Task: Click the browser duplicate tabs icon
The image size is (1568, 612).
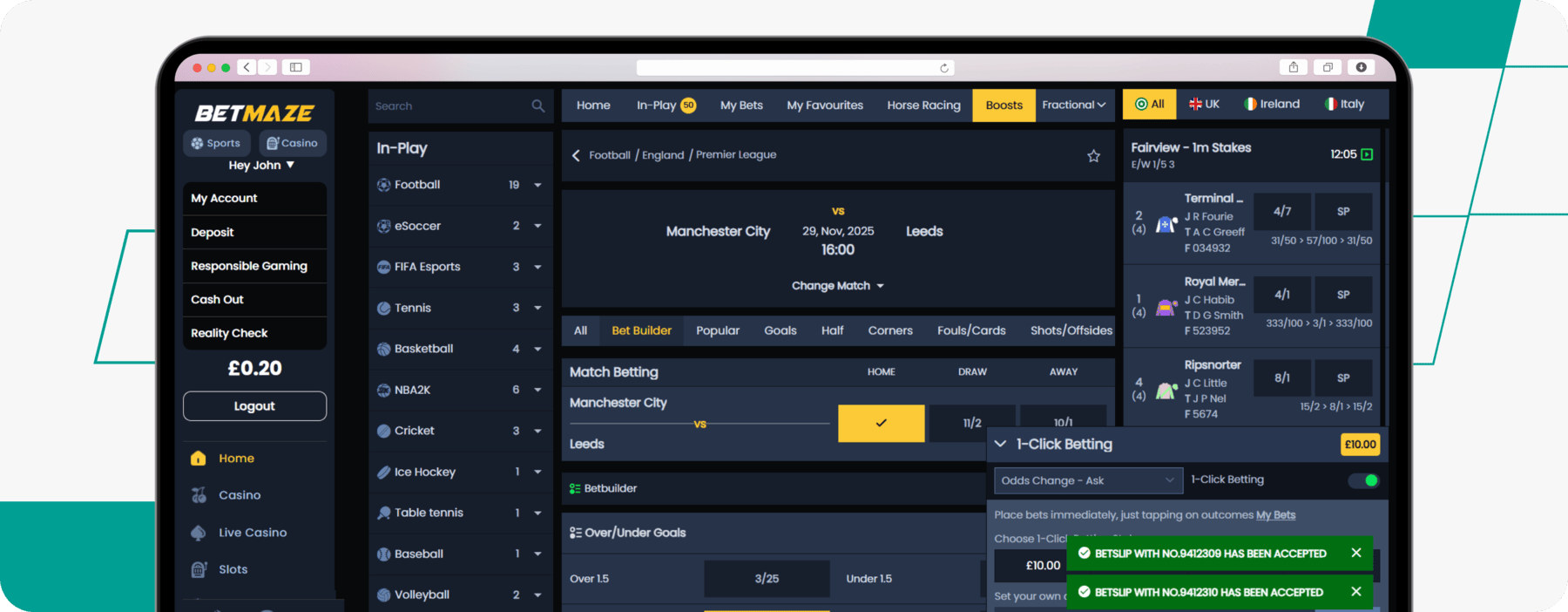Action: click(x=1328, y=67)
